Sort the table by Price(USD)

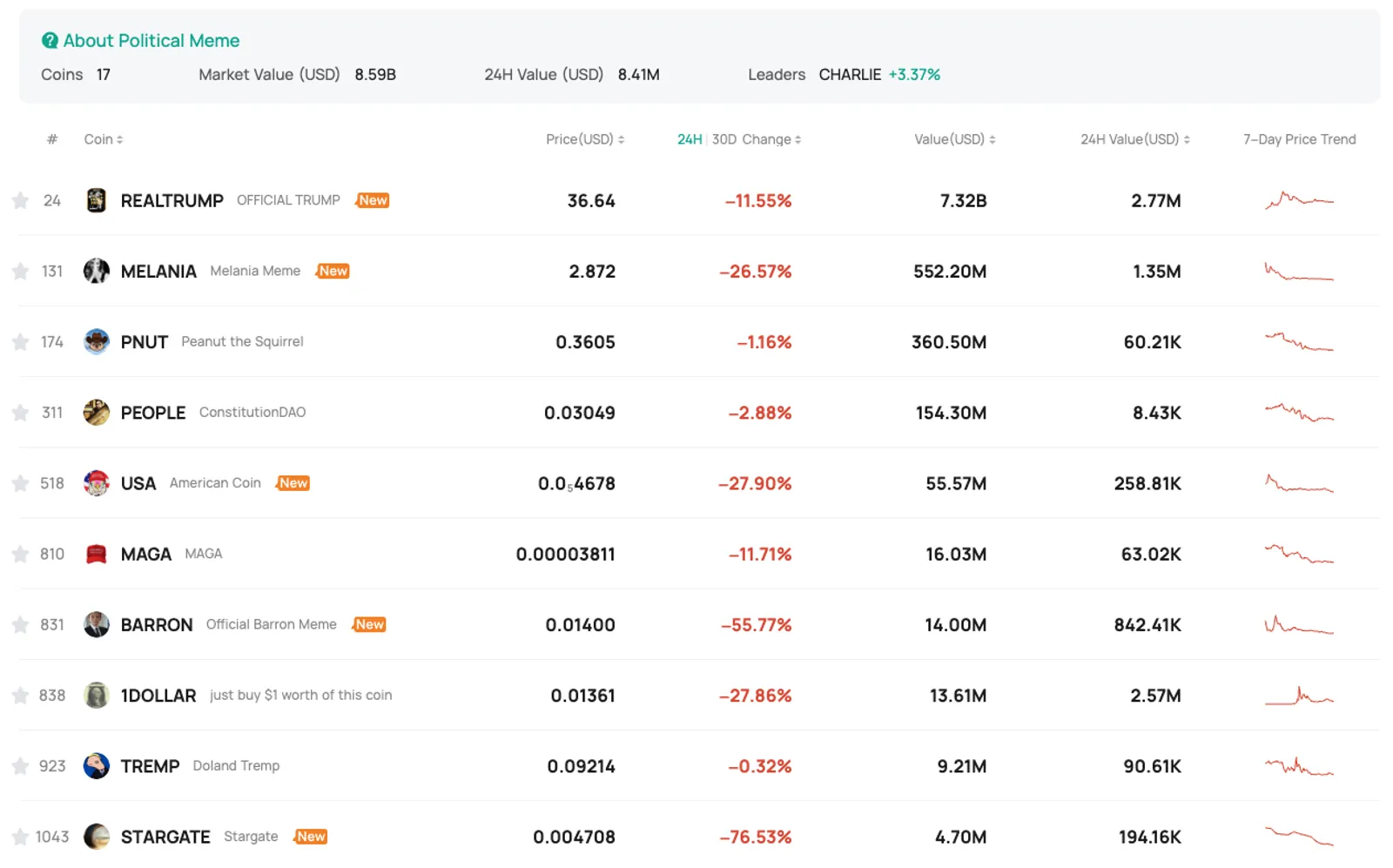pyautogui.click(x=585, y=139)
